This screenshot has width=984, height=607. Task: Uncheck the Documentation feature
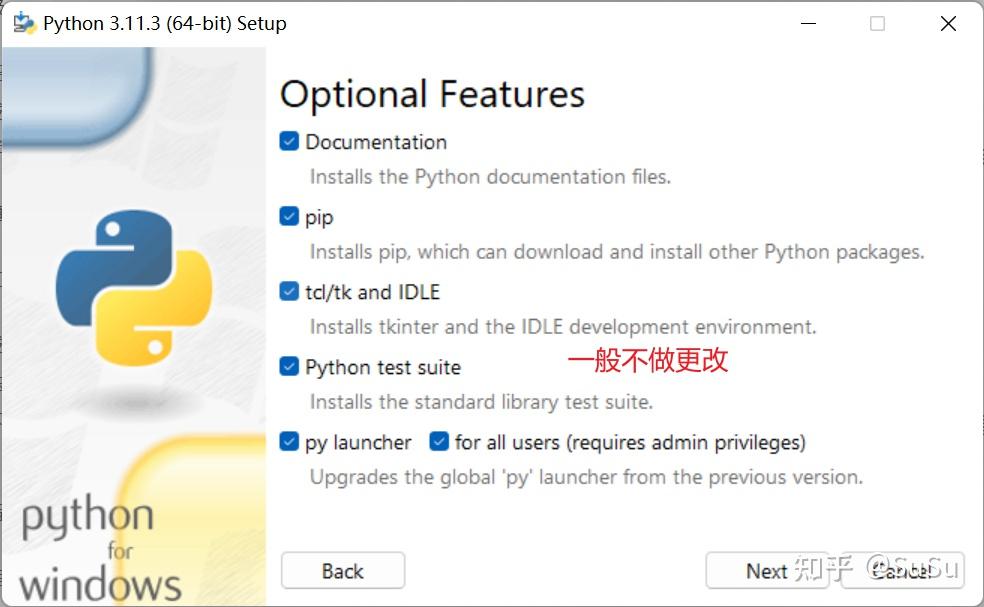(x=288, y=141)
